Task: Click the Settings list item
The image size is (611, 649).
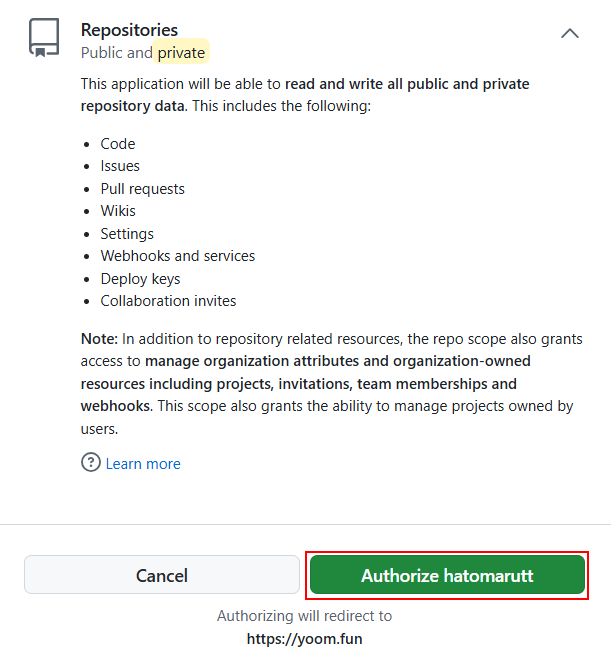Action: [x=127, y=234]
